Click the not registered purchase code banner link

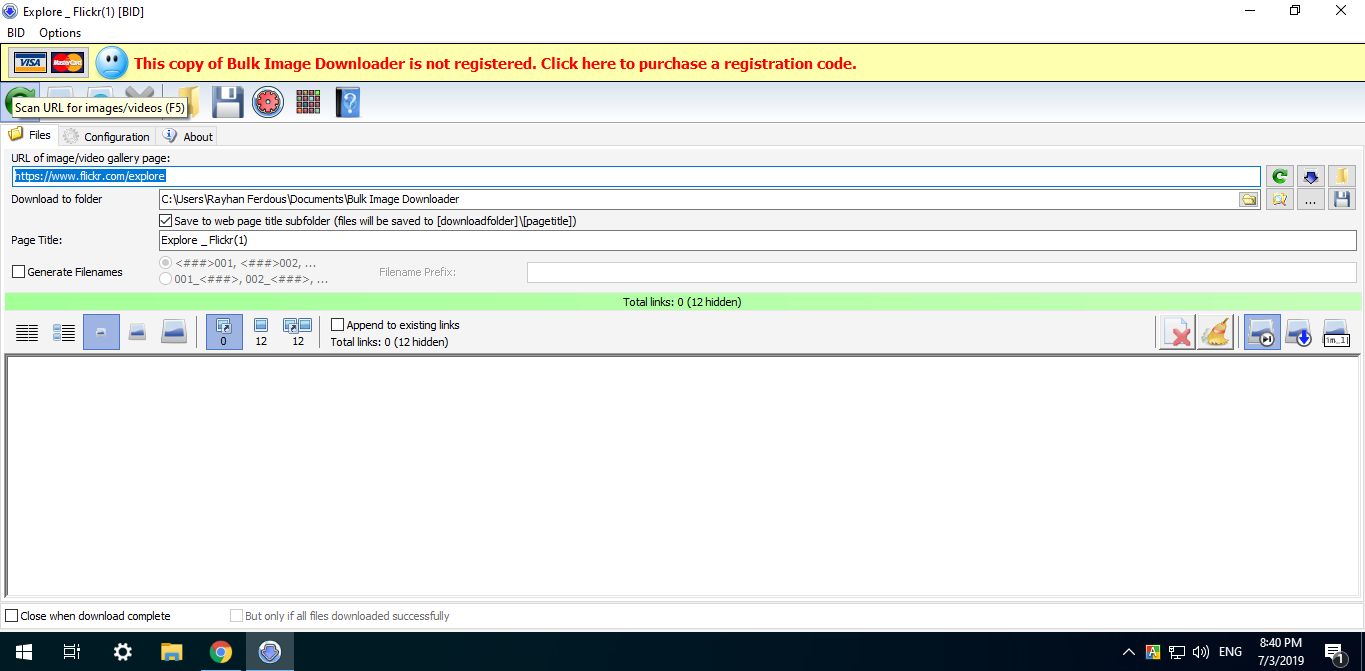click(495, 63)
